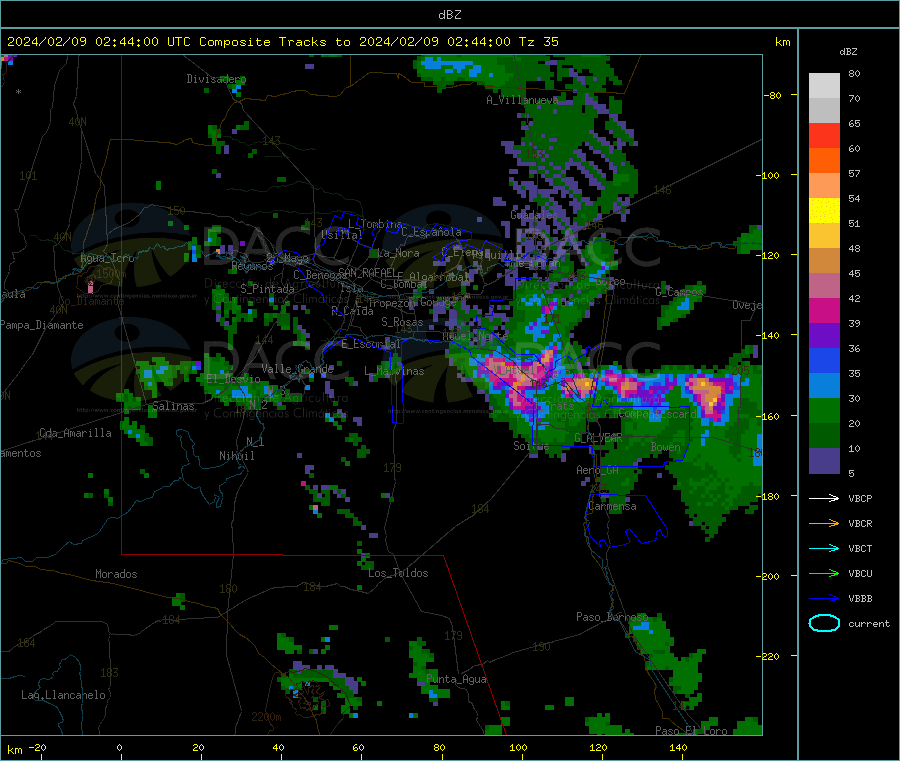Click the 'Aero_GH' map label
This screenshot has height=761, width=900.
(597, 471)
